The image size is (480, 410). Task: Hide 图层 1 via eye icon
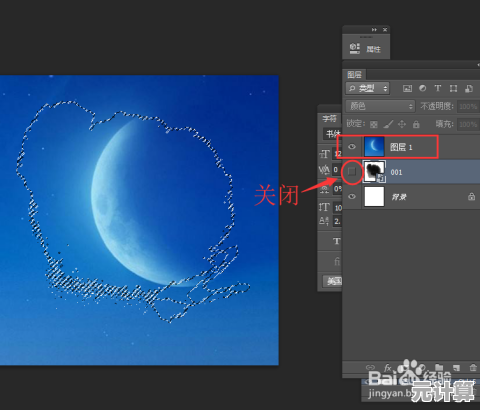pyautogui.click(x=352, y=147)
